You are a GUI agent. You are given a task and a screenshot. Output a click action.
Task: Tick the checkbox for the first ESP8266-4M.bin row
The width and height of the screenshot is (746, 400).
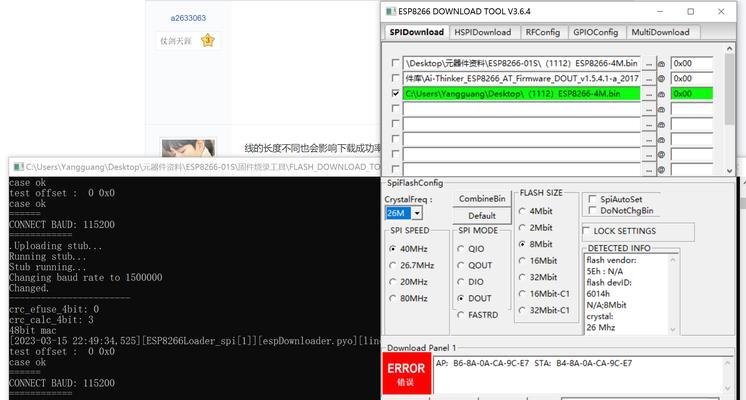coord(395,63)
